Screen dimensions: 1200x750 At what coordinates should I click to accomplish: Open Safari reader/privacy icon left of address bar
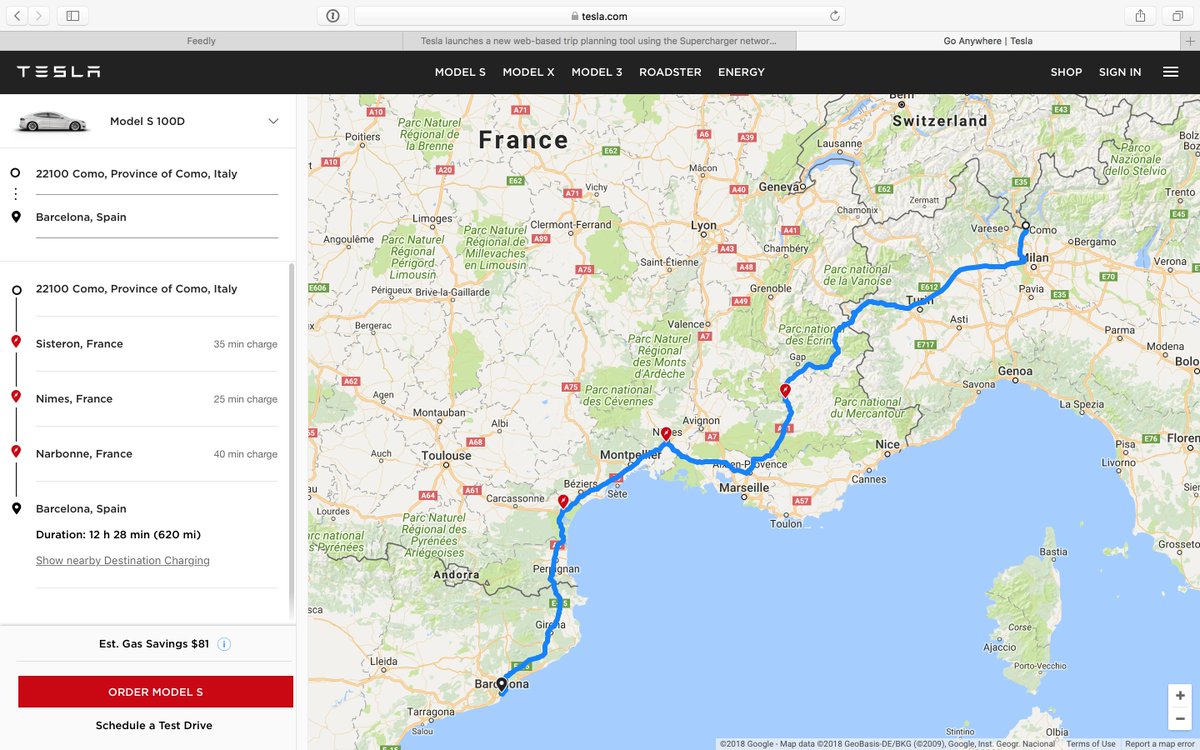click(332, 16)
